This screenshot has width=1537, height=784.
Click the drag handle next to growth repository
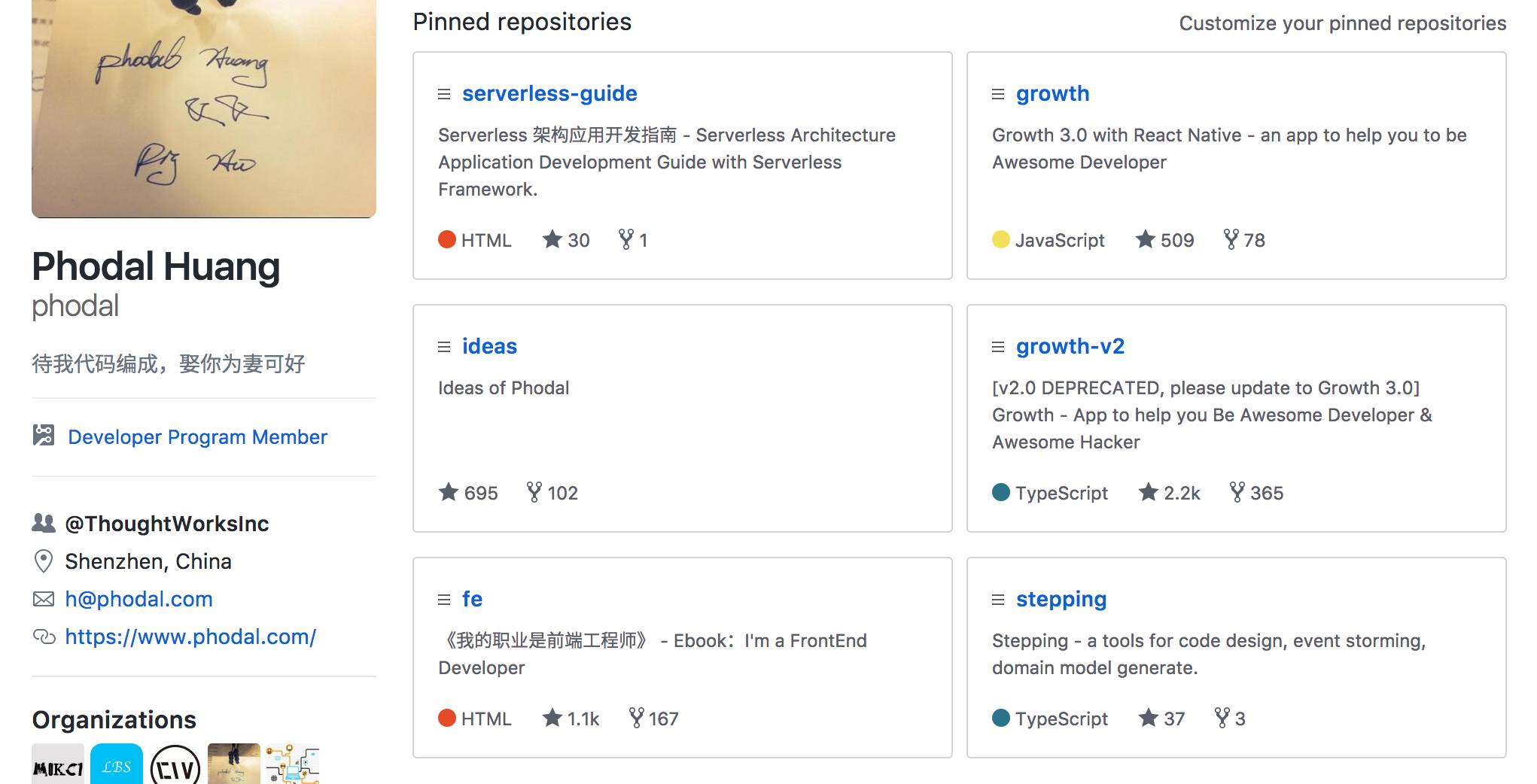pos(998,94)
